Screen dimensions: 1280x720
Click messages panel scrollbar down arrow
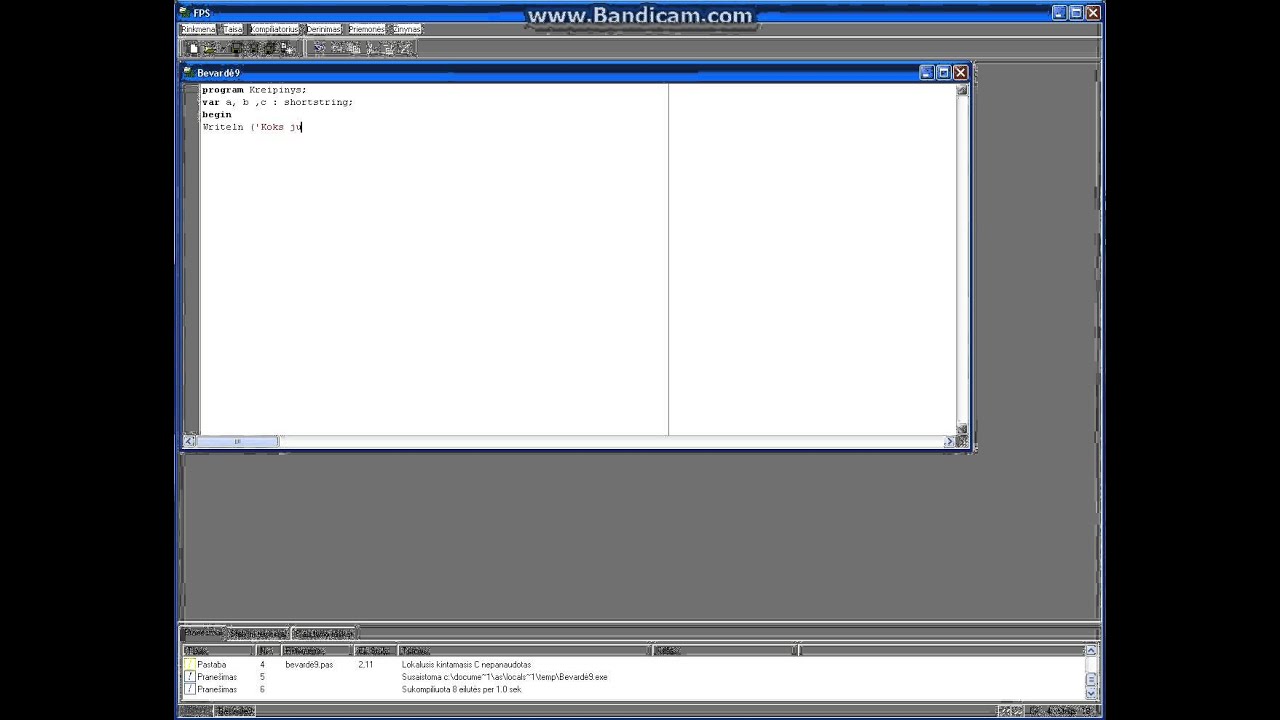pos(1091,693)
